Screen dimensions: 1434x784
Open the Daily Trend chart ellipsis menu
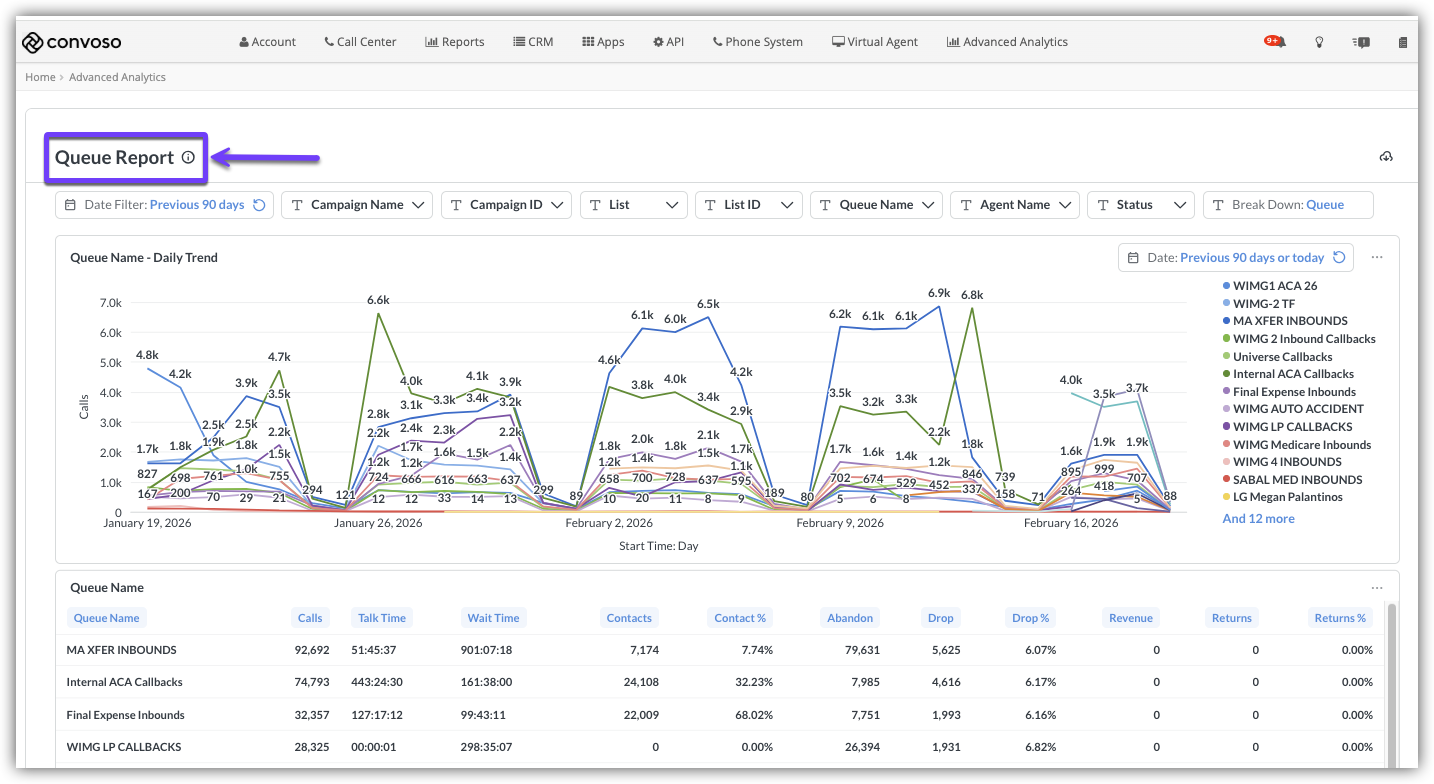click(1377, 258)
